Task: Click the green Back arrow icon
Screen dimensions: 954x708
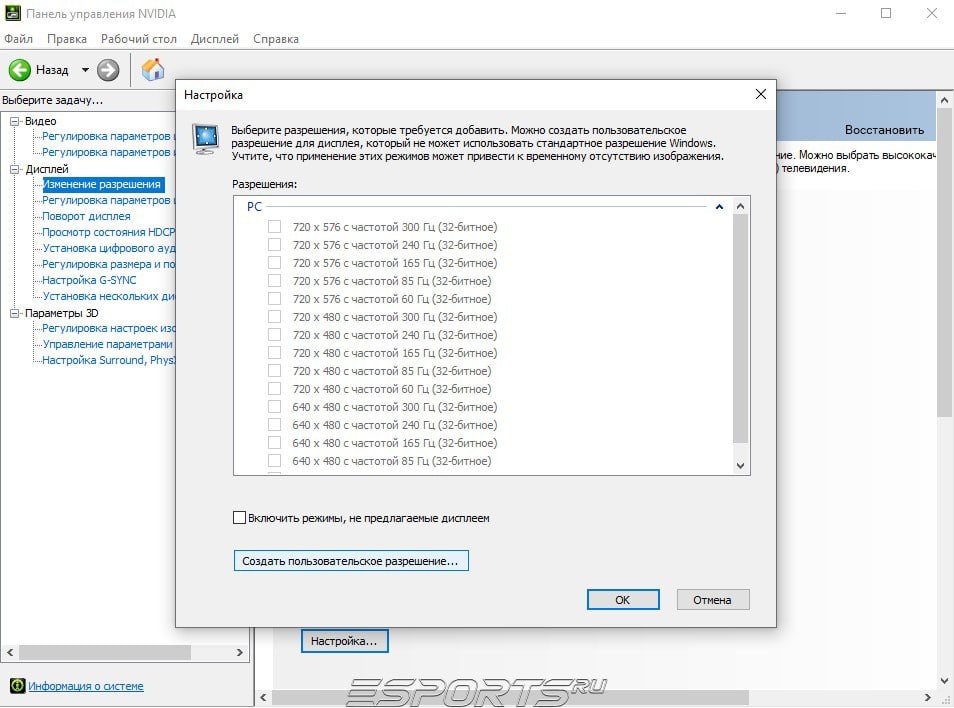Action: 19,70
